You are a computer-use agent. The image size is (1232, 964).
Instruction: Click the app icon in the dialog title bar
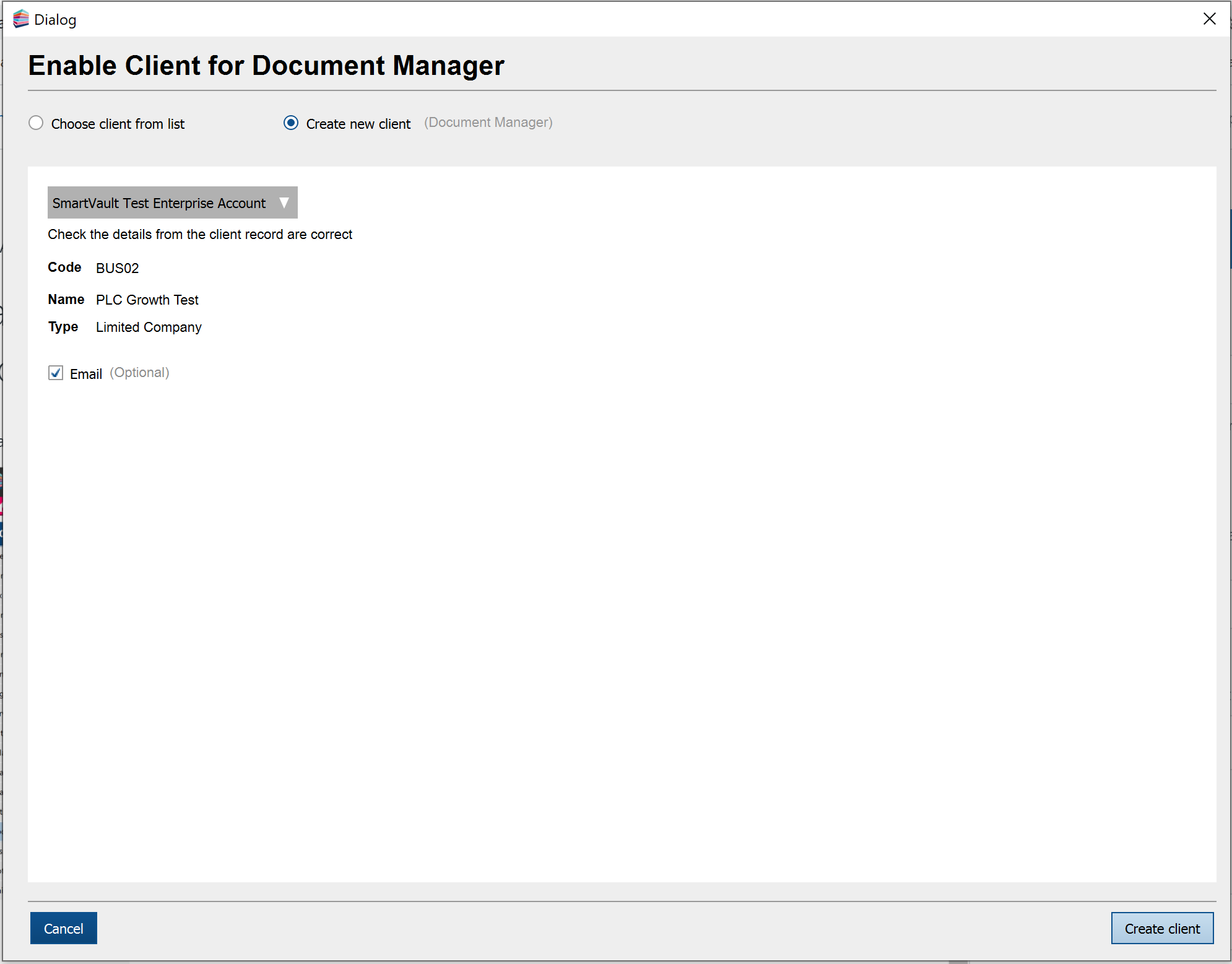pyautogui.click(x=21, y=19)
